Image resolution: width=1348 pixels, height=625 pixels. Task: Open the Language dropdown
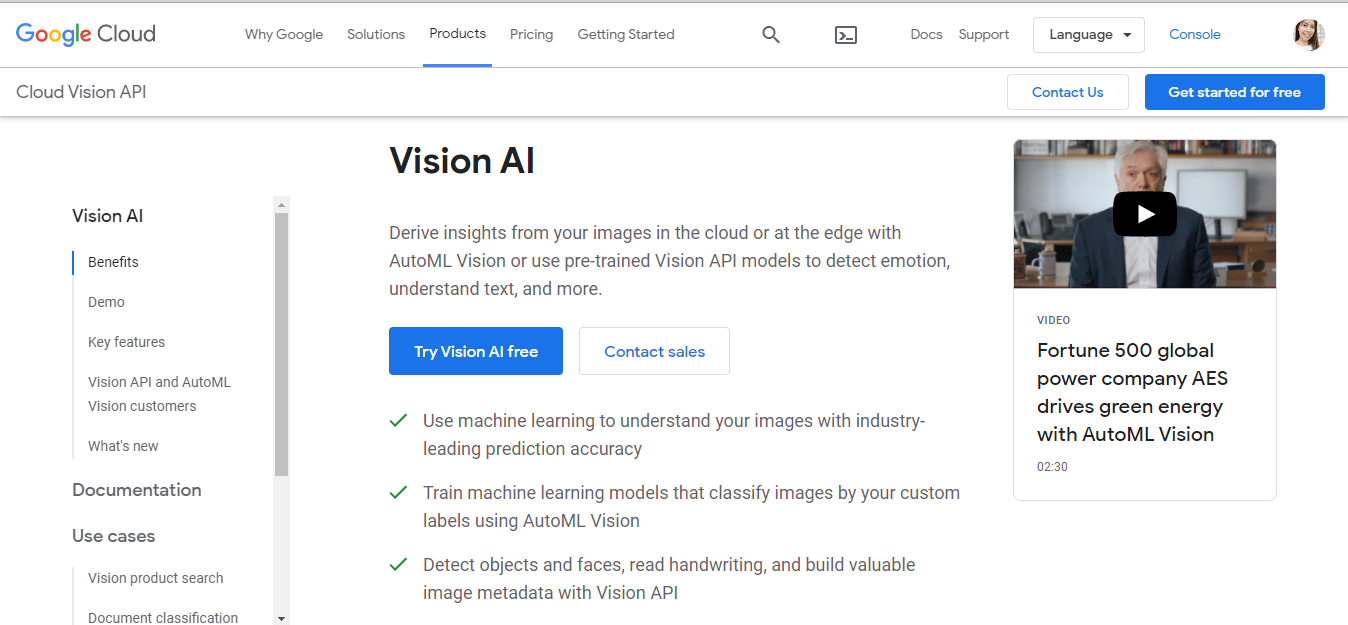click(x=1089, y=35)
